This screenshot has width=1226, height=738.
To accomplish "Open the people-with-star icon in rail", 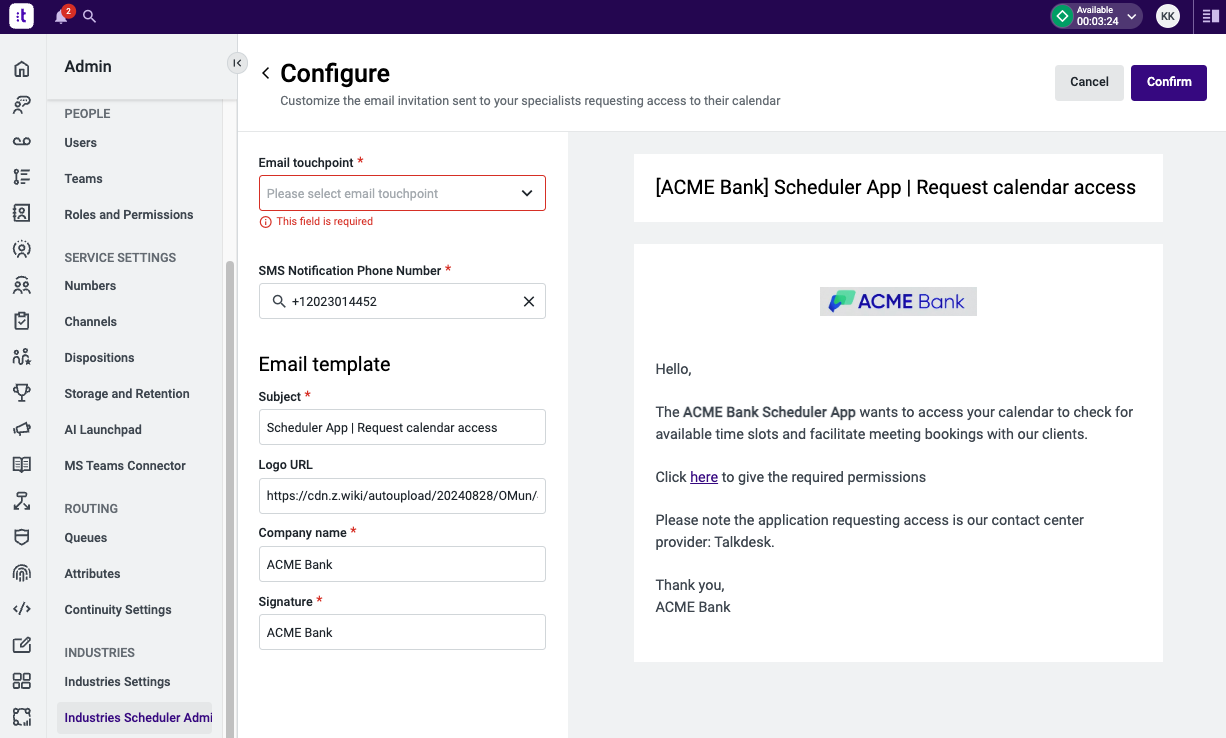I will (x=21, y=357).
